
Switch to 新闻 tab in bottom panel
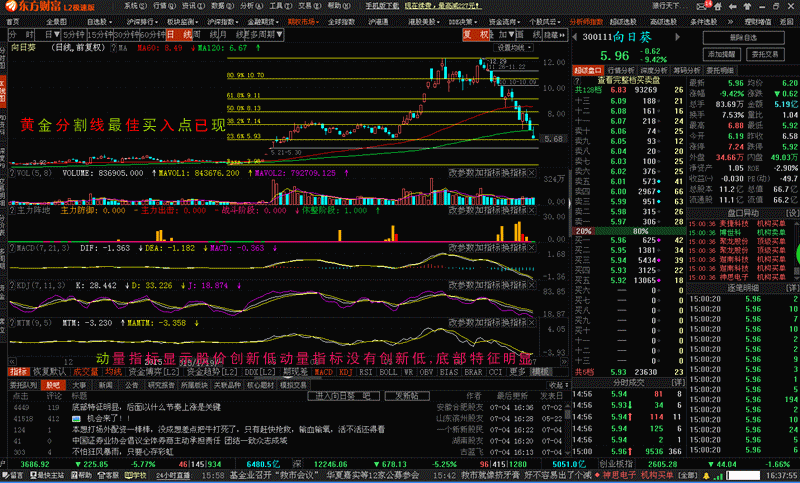point(106,385)
